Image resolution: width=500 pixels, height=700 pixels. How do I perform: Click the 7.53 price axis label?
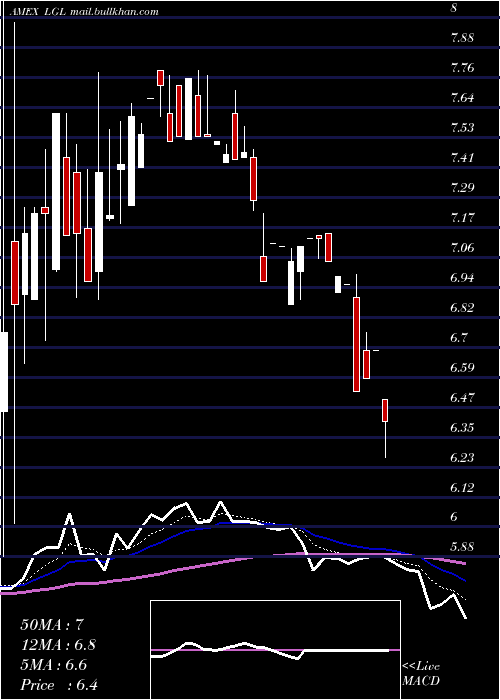(x=462, y=128)
